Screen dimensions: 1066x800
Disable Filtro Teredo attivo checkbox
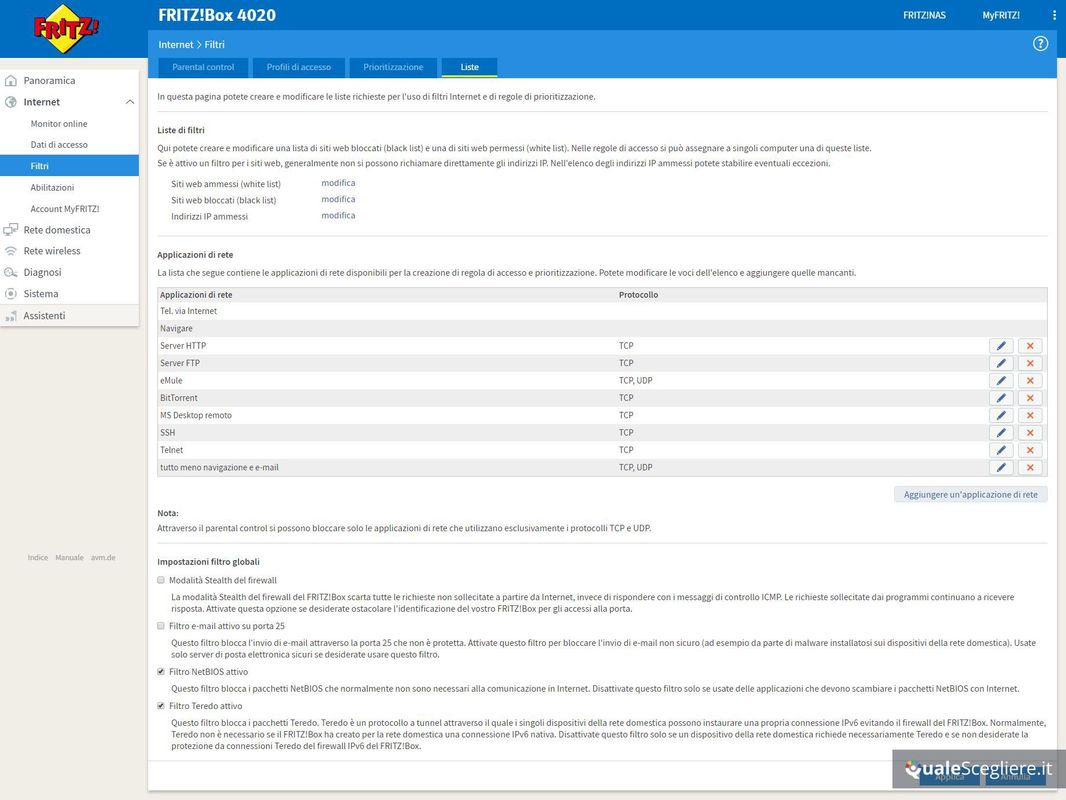(161, 706)
